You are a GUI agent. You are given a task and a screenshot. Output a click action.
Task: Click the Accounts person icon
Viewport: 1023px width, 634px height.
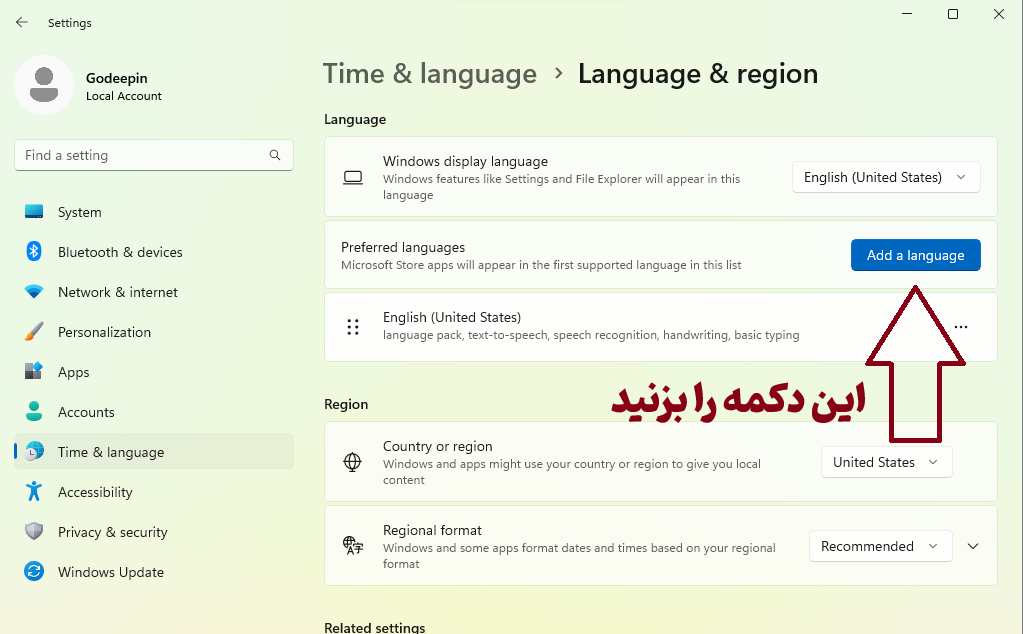point(34,411)
